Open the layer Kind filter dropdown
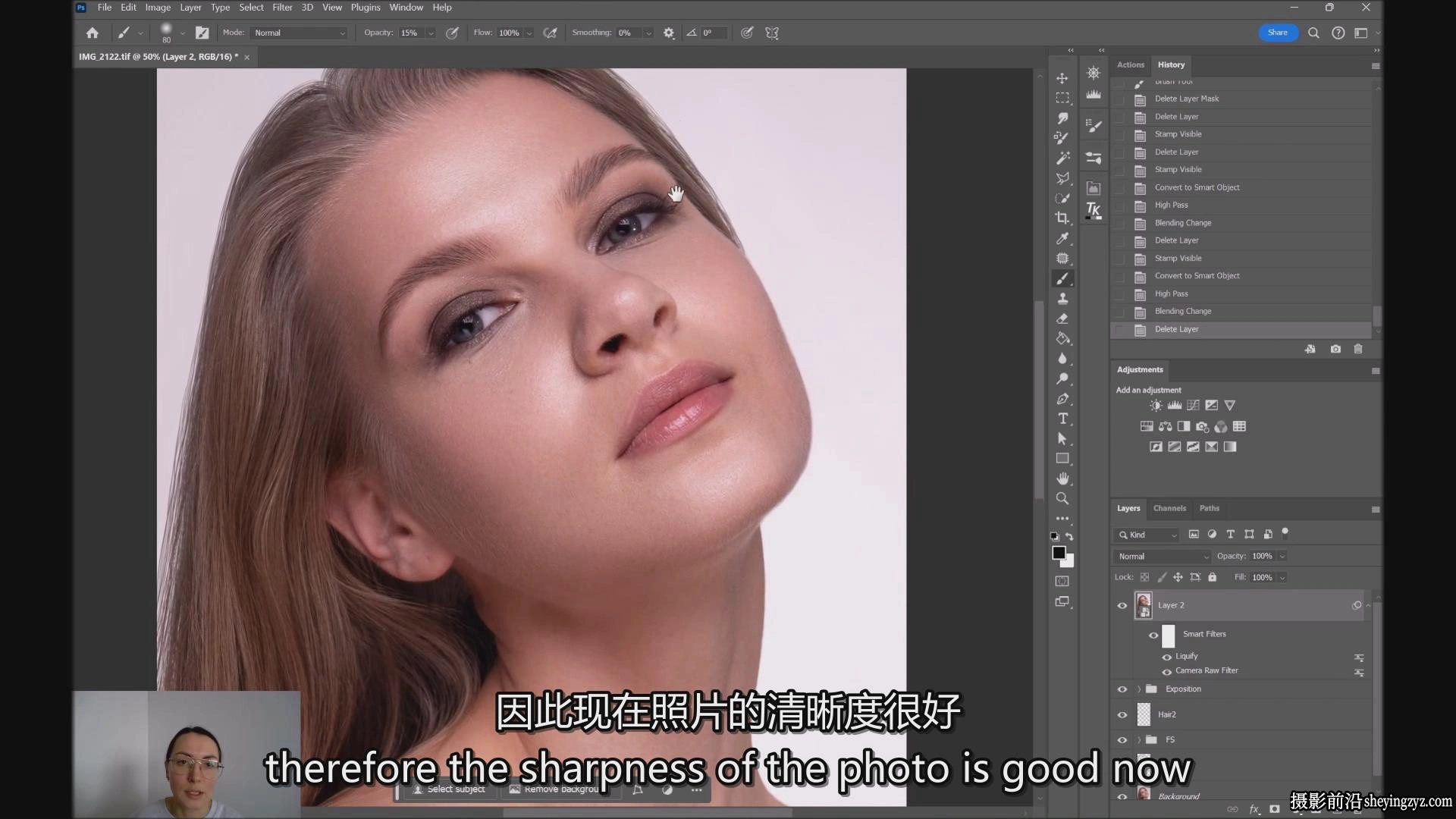Screen dimensions: 1456x819 click(1147, 535)
